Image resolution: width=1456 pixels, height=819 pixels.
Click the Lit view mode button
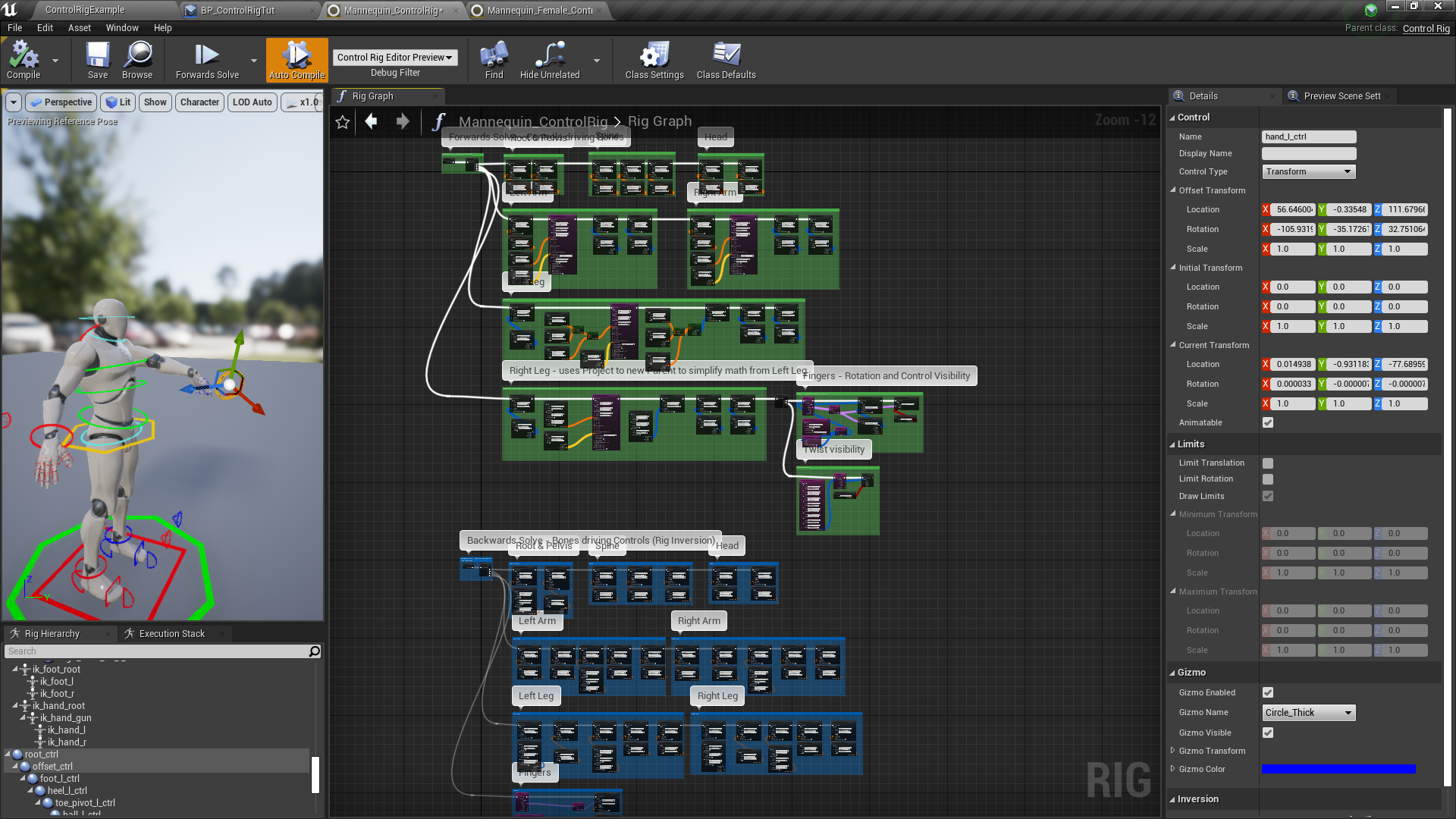pos(118,102)
